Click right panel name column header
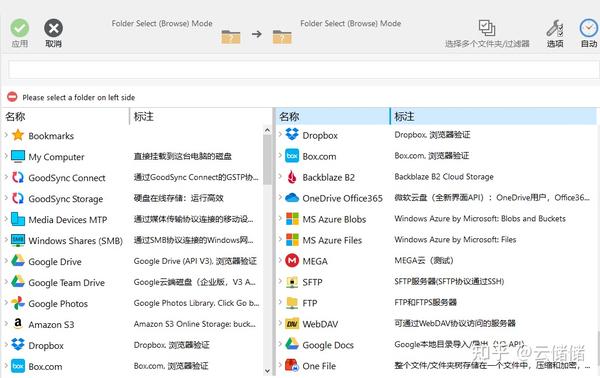Screen dimensions: 600x378 (332, 116)
